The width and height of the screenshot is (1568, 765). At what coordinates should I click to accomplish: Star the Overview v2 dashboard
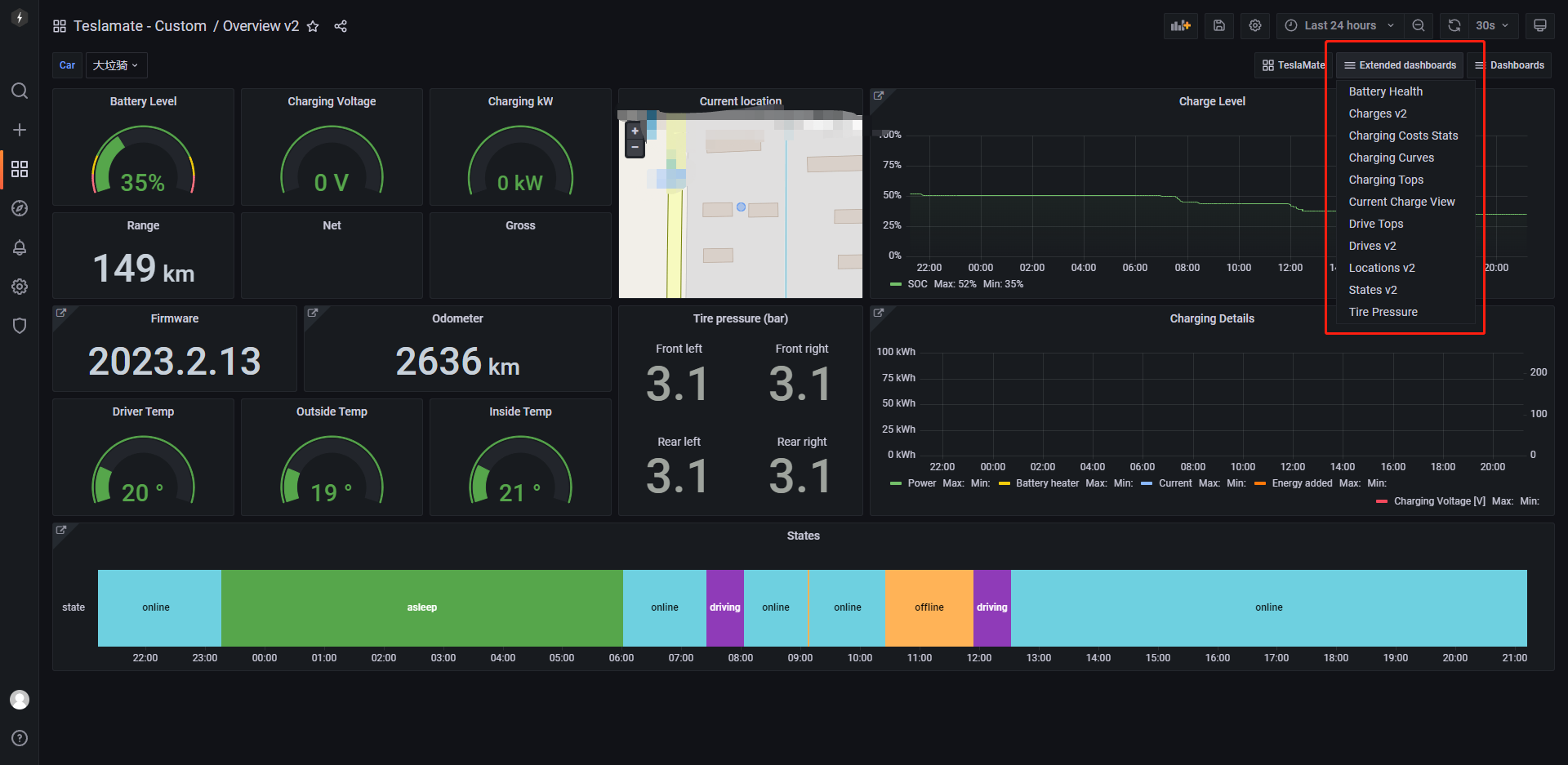click(313, 26)
